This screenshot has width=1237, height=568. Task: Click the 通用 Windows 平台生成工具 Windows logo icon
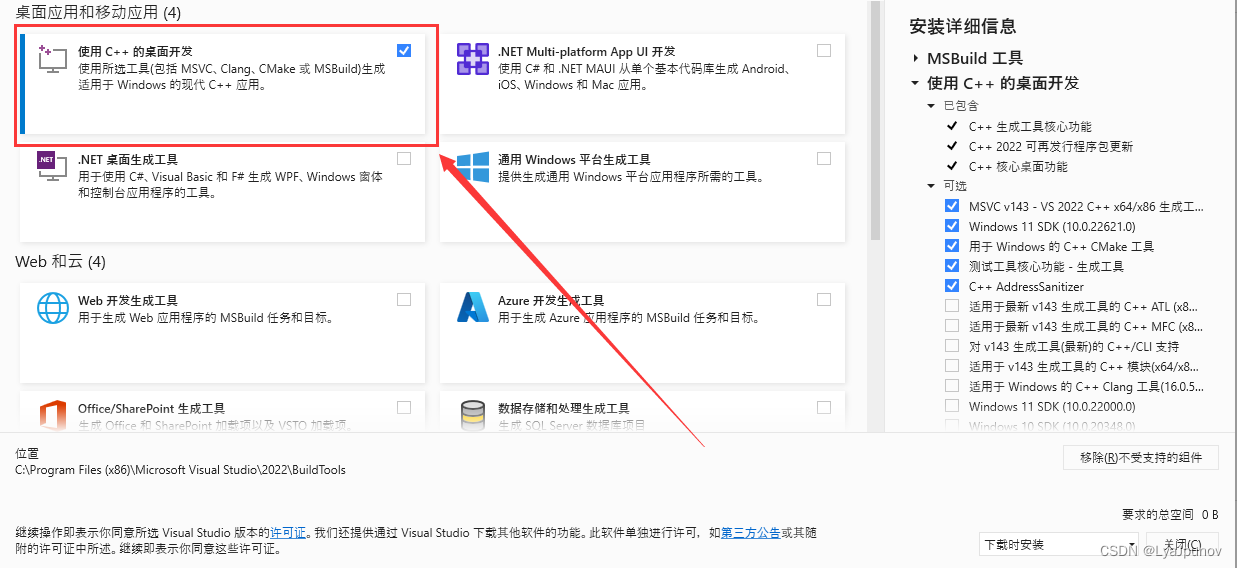[x=472, y=167]
